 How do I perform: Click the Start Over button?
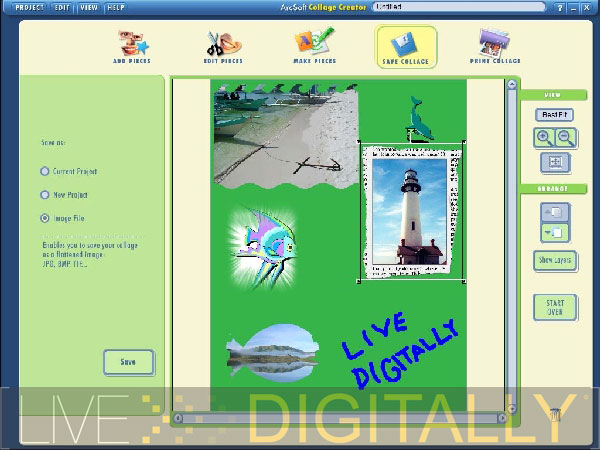[x=554, y=307]
